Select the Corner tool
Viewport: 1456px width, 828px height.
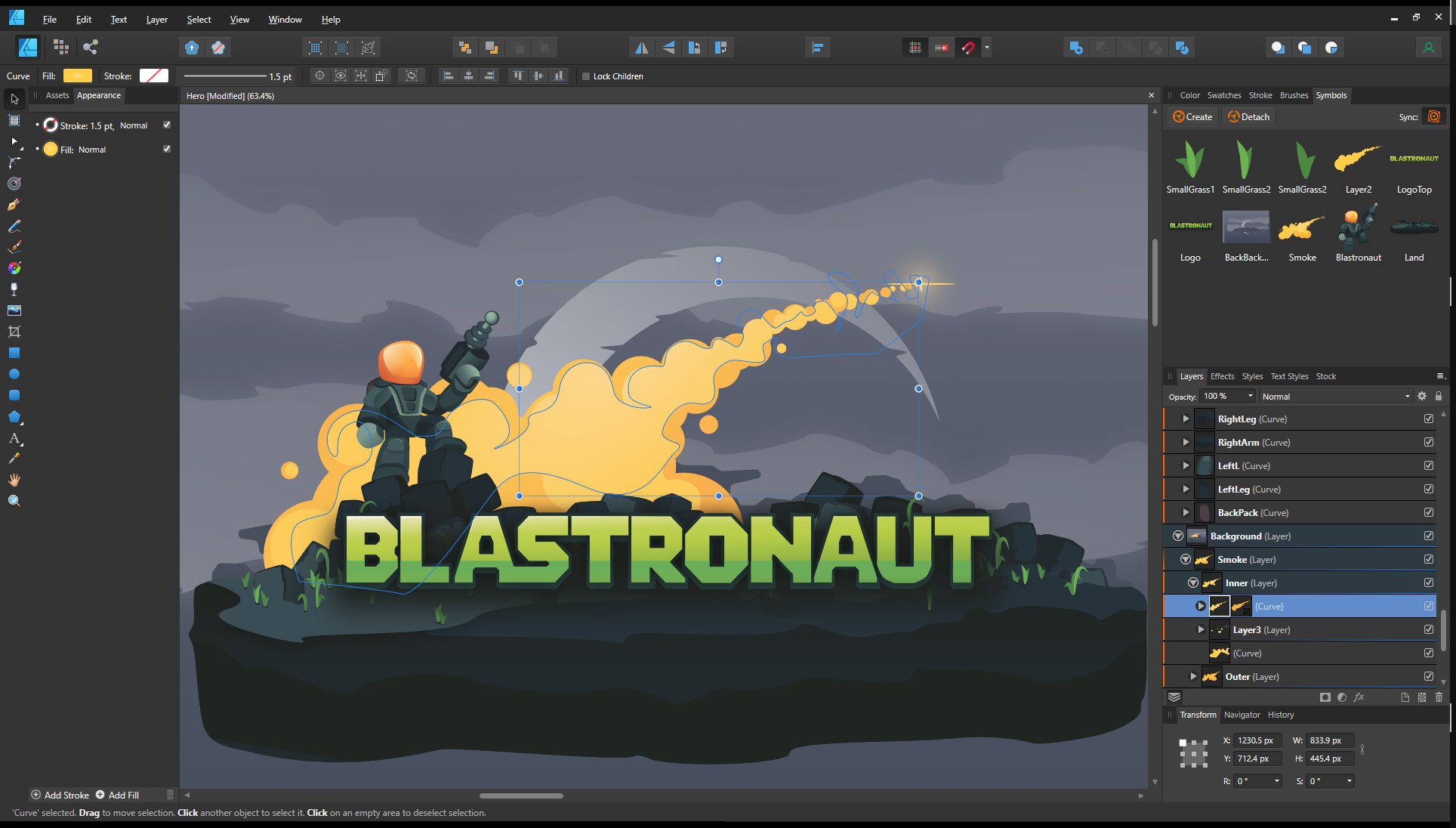point(14,162)
